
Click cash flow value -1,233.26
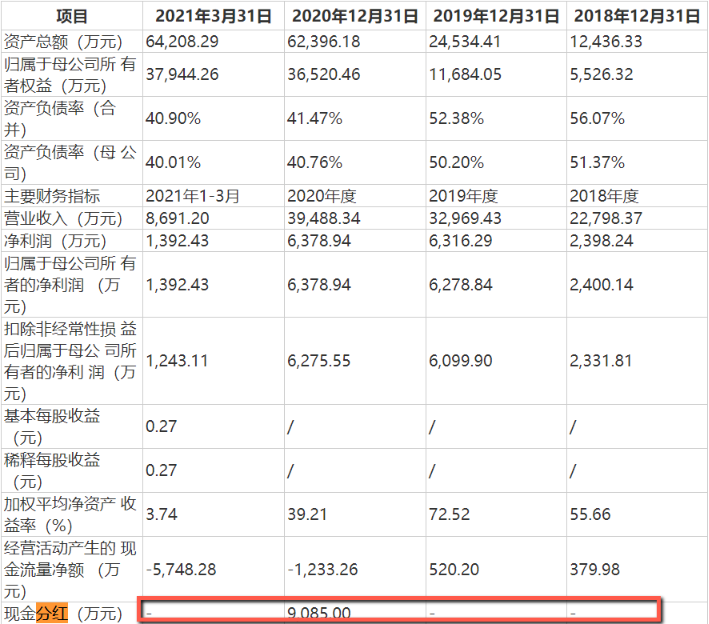(323, 570)
